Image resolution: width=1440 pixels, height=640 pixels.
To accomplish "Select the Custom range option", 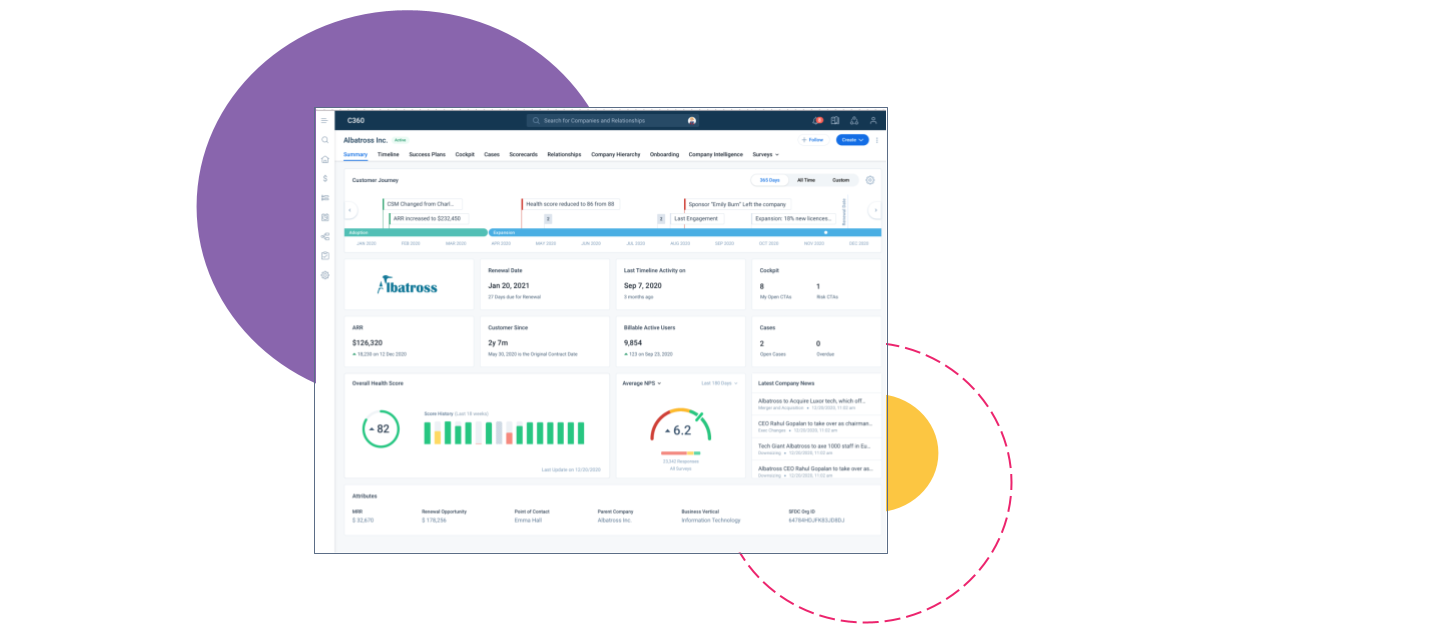I will tap(841, 180).
